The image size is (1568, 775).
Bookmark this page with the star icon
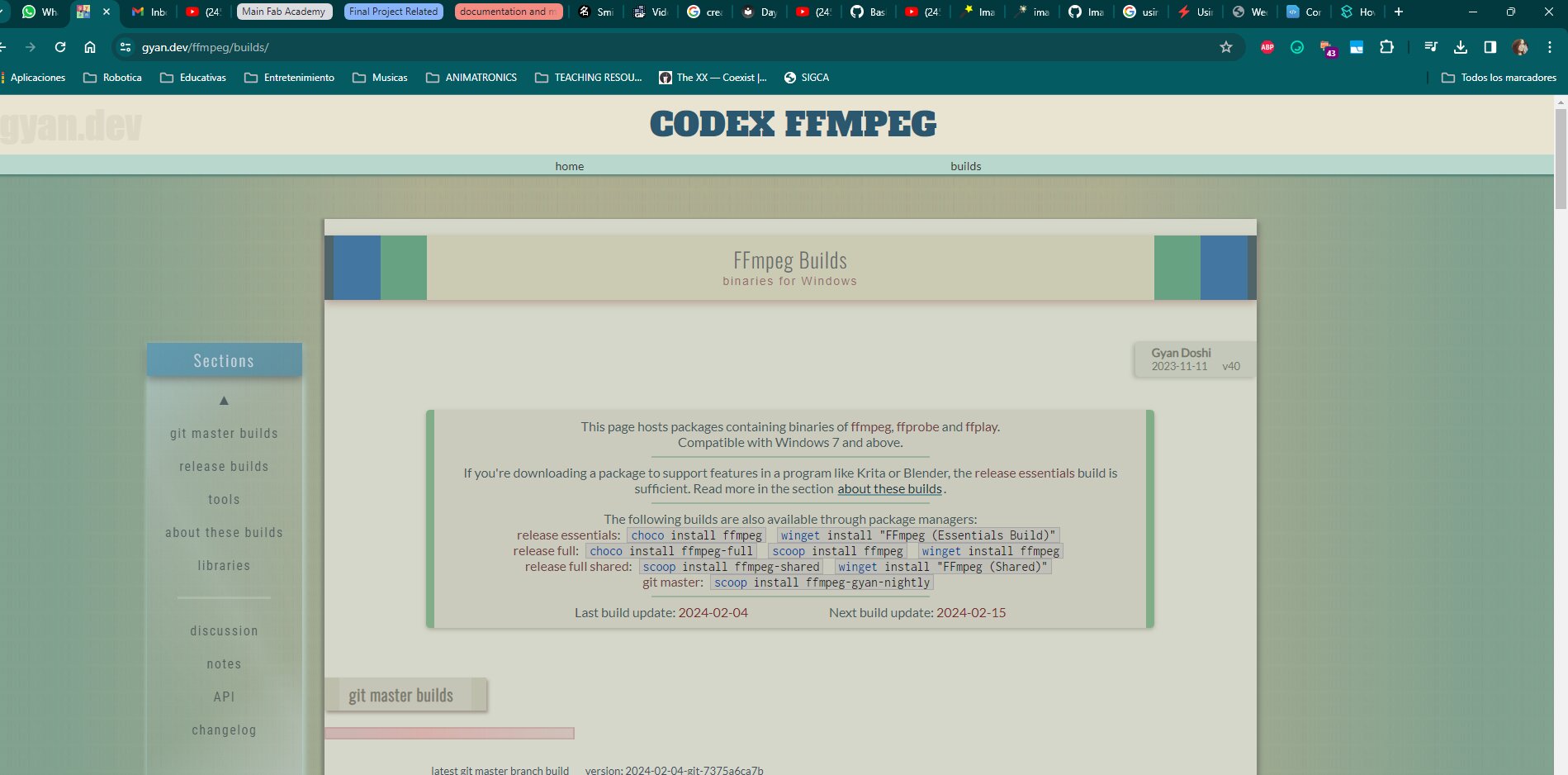click(1226, 47)
